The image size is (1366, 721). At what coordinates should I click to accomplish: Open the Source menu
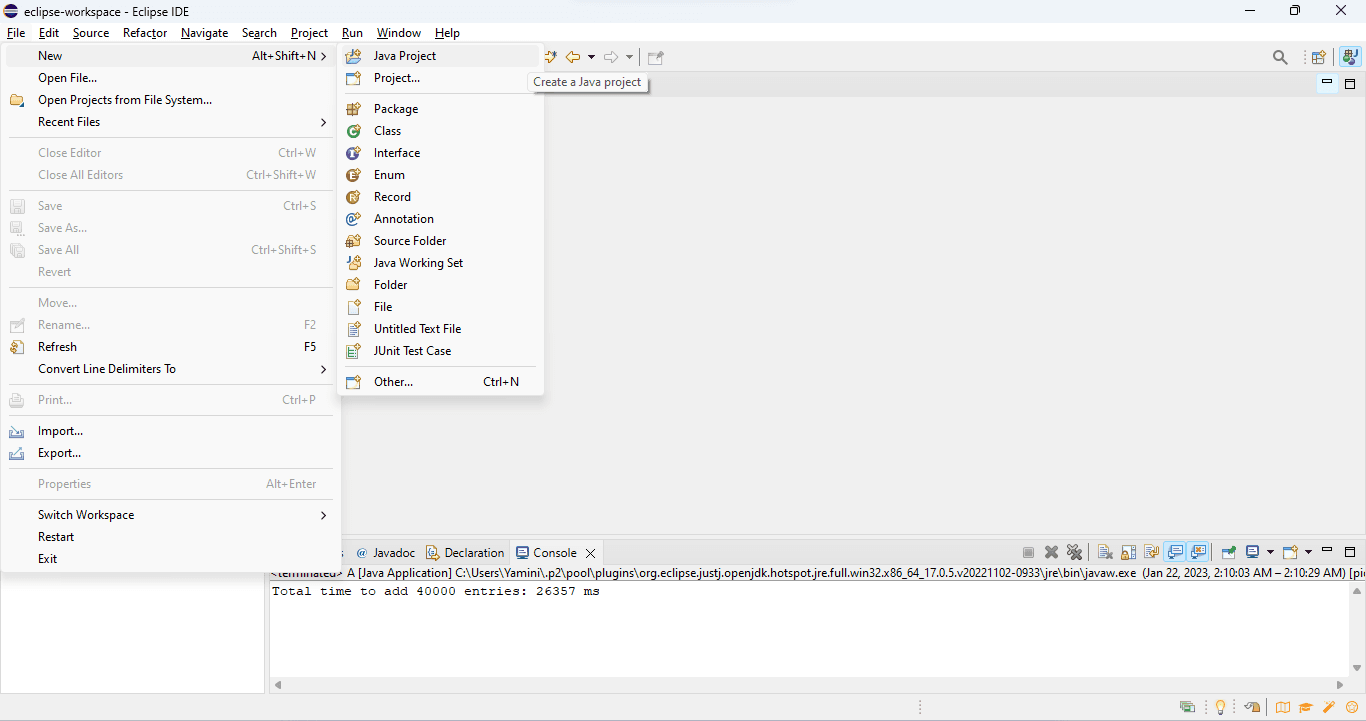click(x=91, y=33)
